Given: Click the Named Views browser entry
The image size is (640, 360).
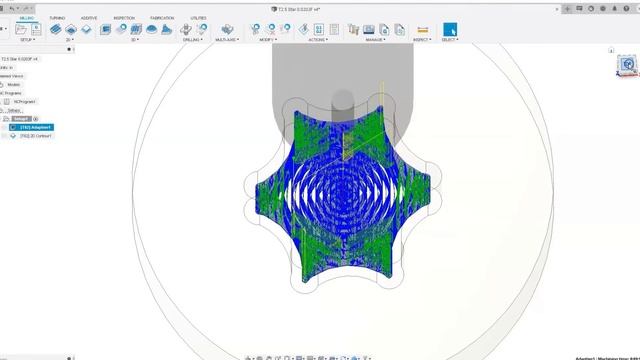Looking at the screenshot, I should tap(11, 76).
